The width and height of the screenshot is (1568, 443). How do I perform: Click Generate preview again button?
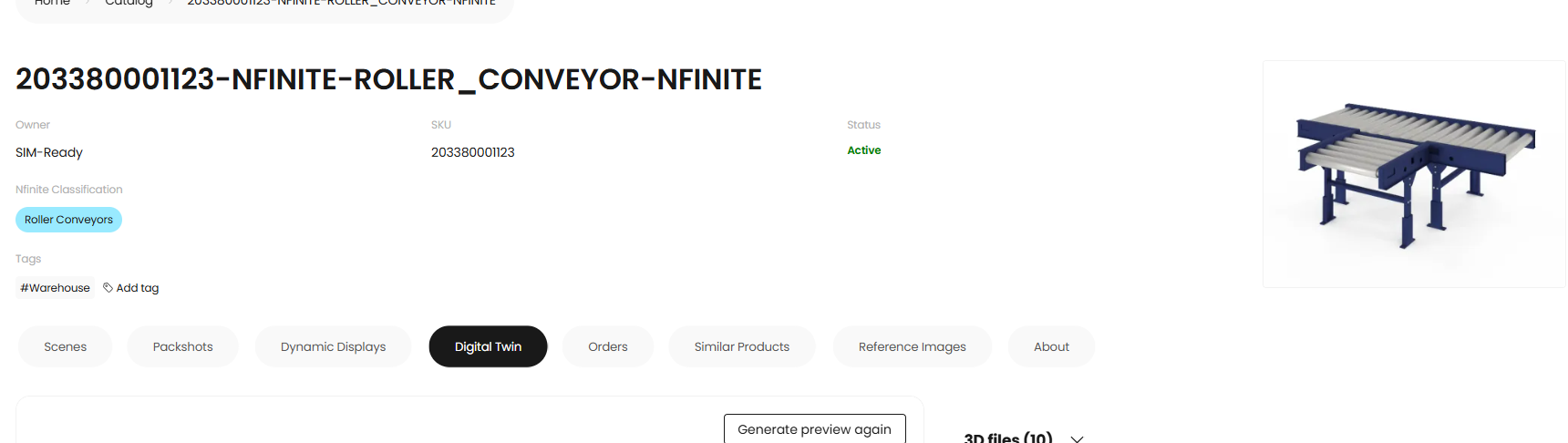point(815,428)
